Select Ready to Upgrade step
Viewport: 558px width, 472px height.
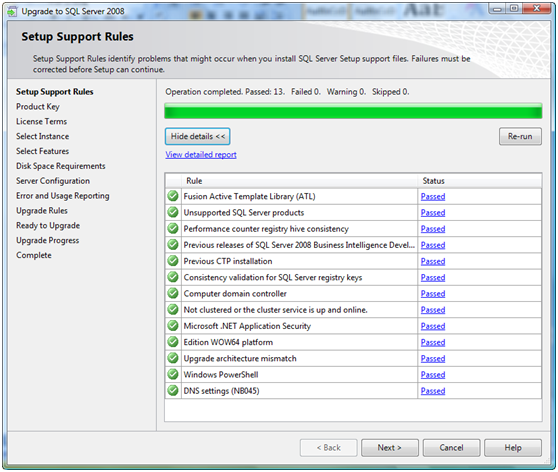(x=48, y=225)
